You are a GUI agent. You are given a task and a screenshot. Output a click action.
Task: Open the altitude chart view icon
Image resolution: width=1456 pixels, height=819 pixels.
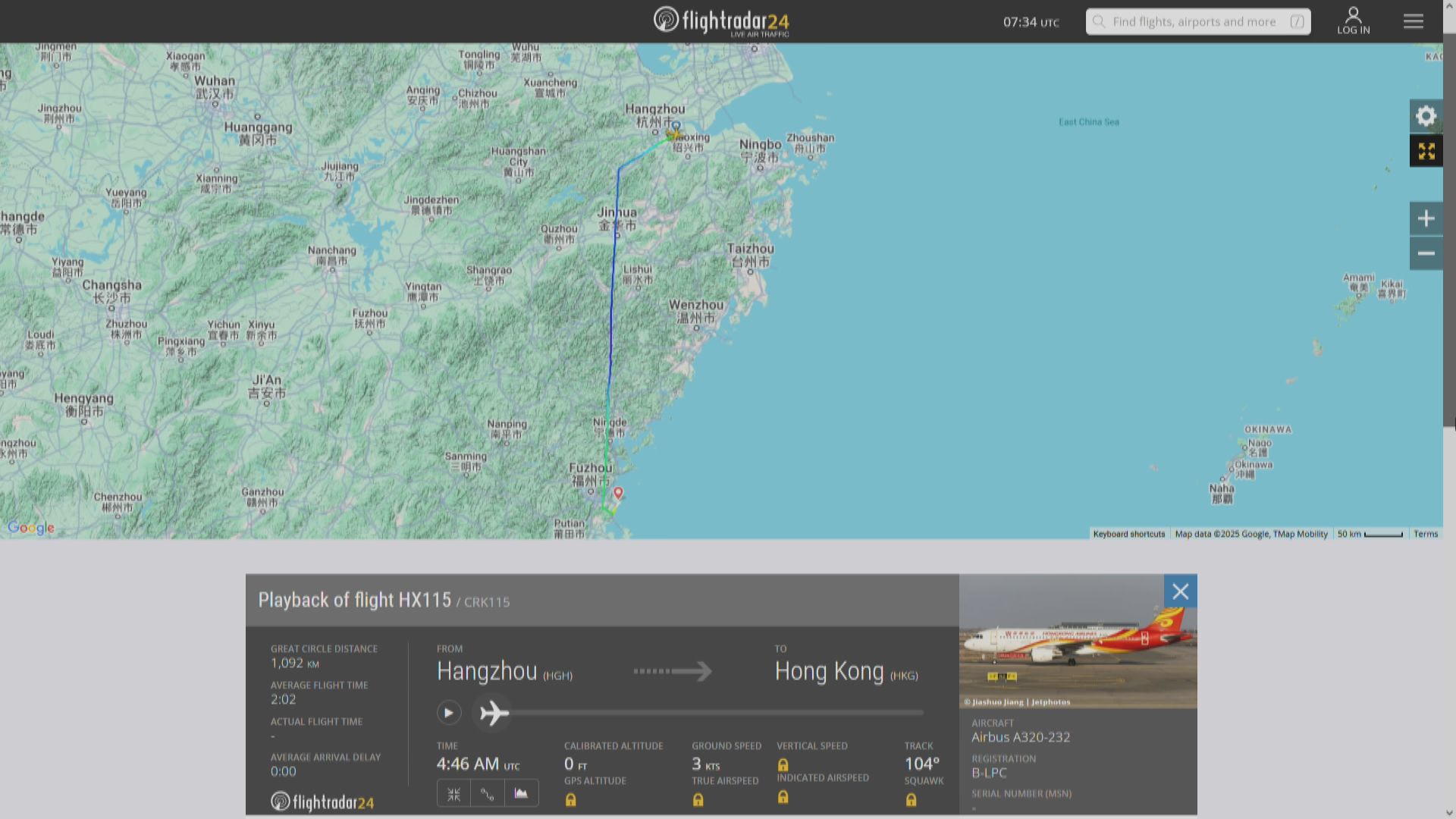(x=521, y=792)
